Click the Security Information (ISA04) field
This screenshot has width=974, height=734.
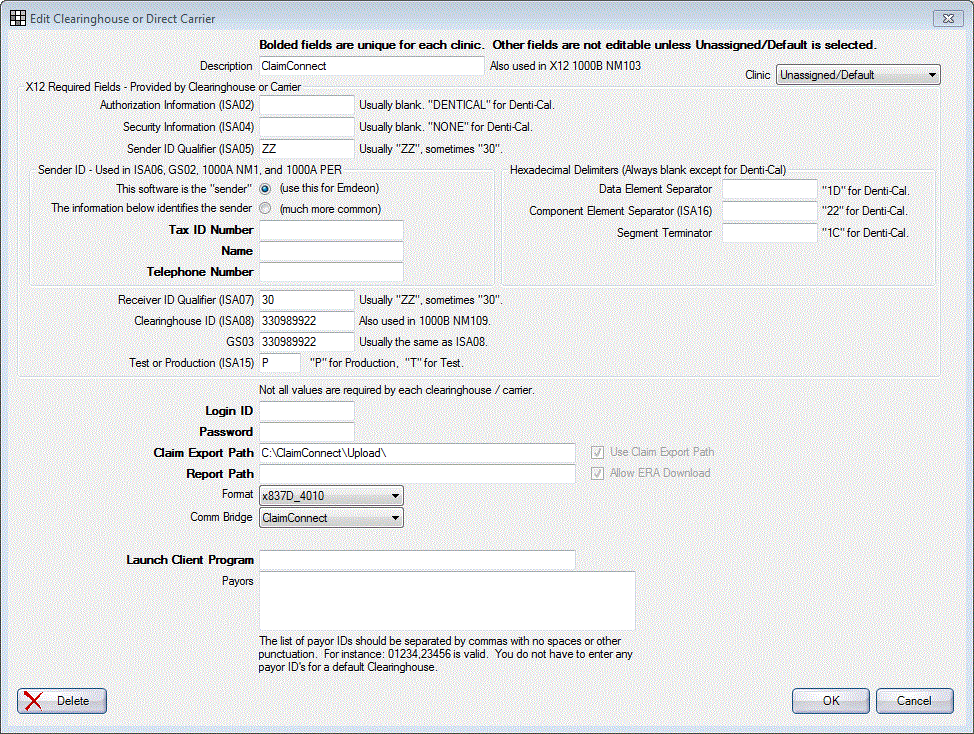coord(307,127)
